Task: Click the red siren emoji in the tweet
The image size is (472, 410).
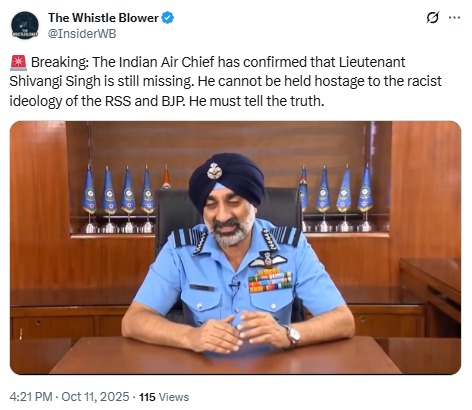Action: [x=18, y=63]
